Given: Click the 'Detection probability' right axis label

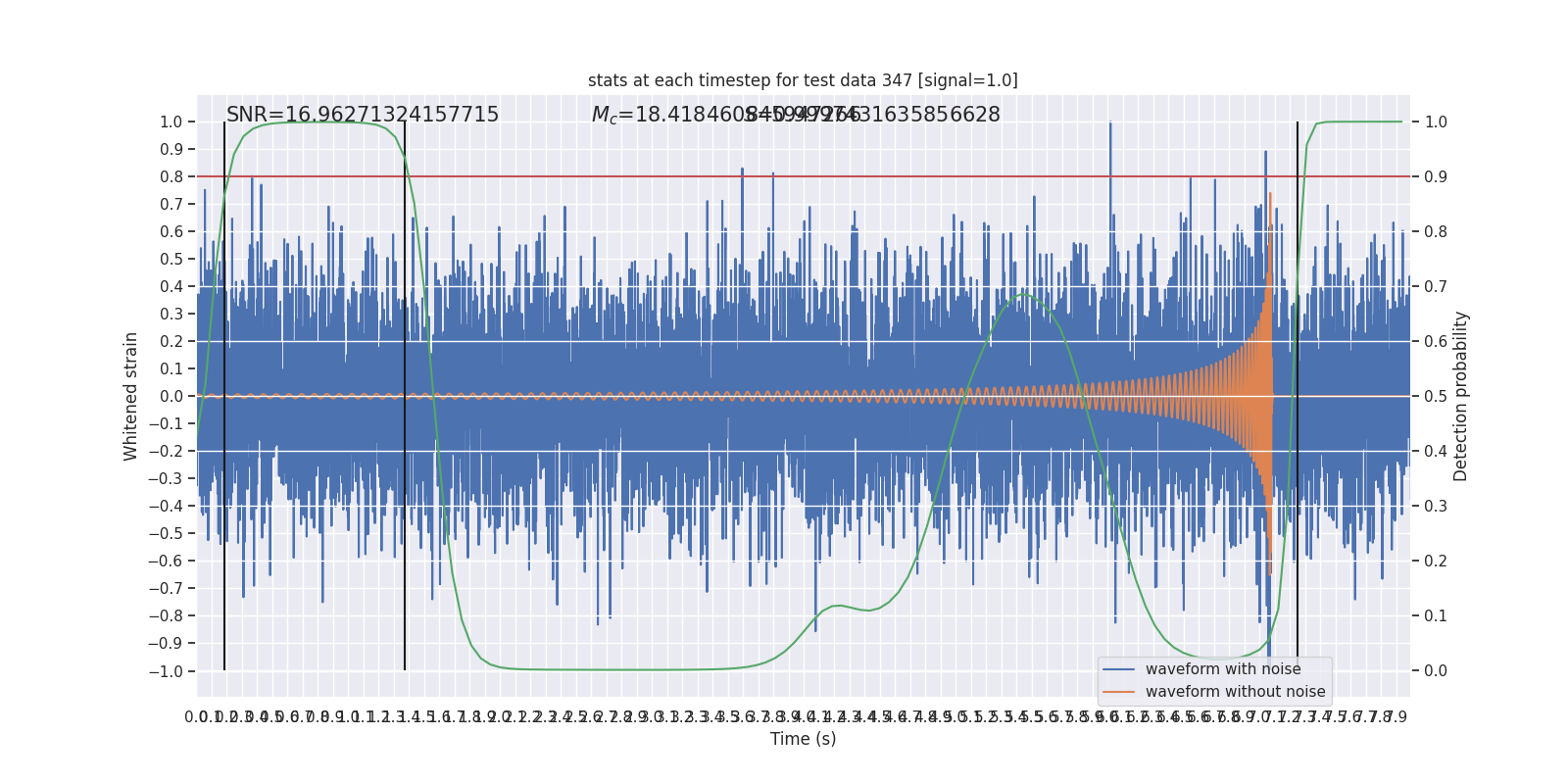Looking at the screenshot, I should pyautogui.click(x=1461, y=396).
